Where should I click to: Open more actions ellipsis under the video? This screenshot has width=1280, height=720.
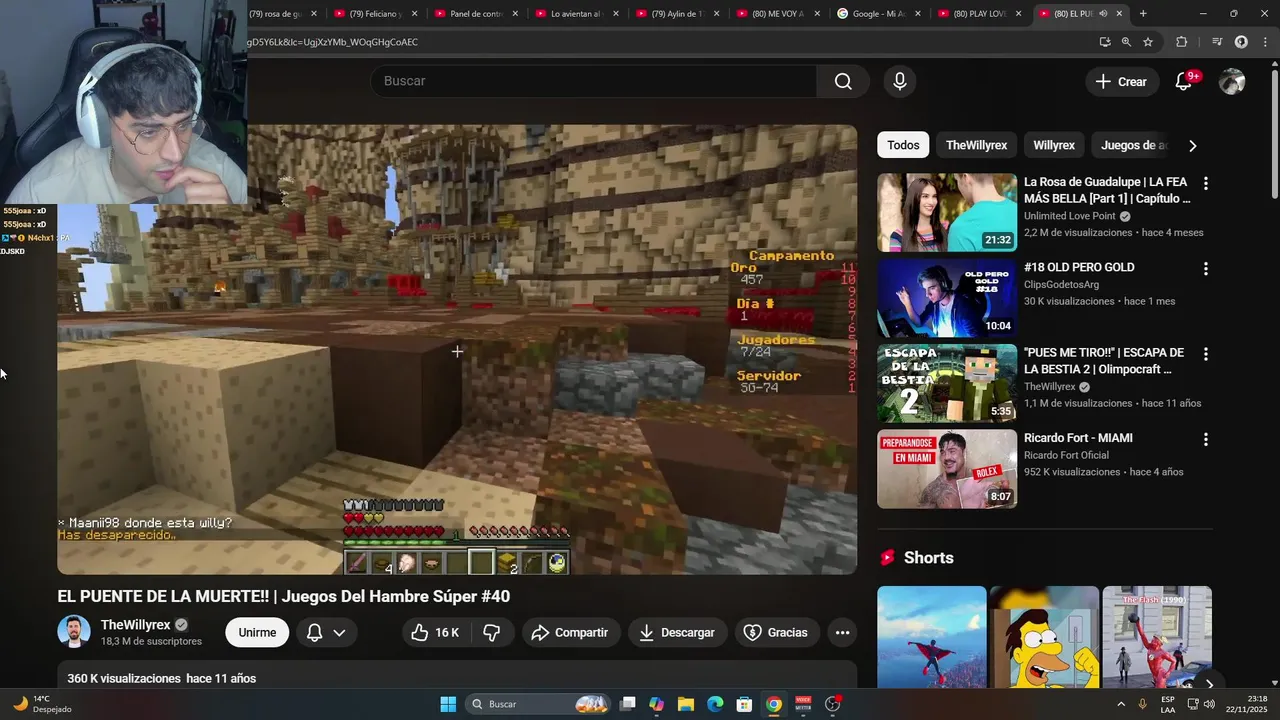coord(842,632)
